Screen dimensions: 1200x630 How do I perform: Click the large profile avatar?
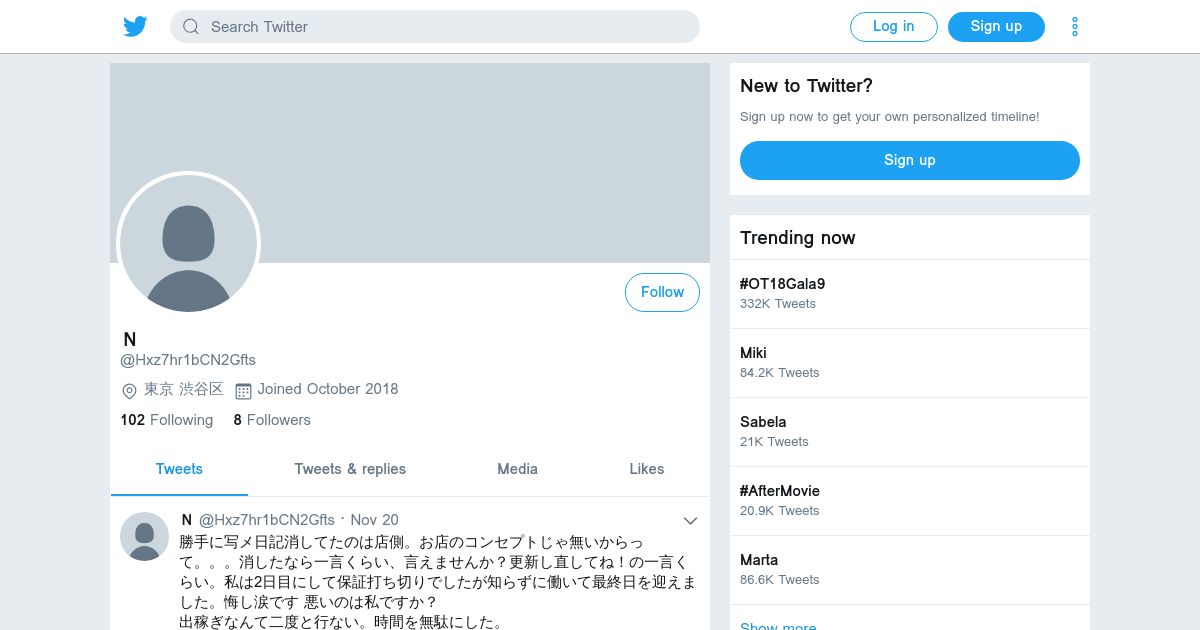click(188, 244)
